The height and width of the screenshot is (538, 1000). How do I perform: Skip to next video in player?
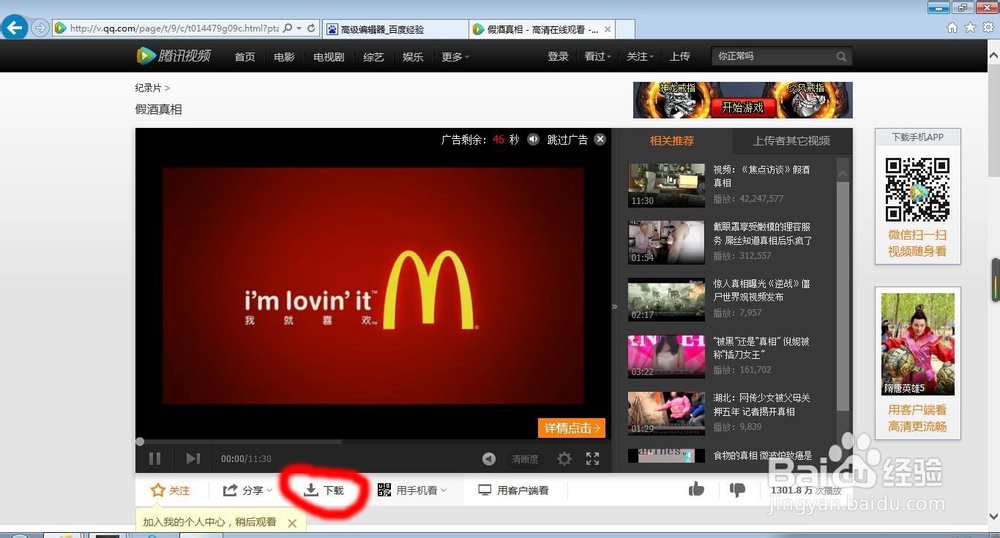tap(193, 458)
